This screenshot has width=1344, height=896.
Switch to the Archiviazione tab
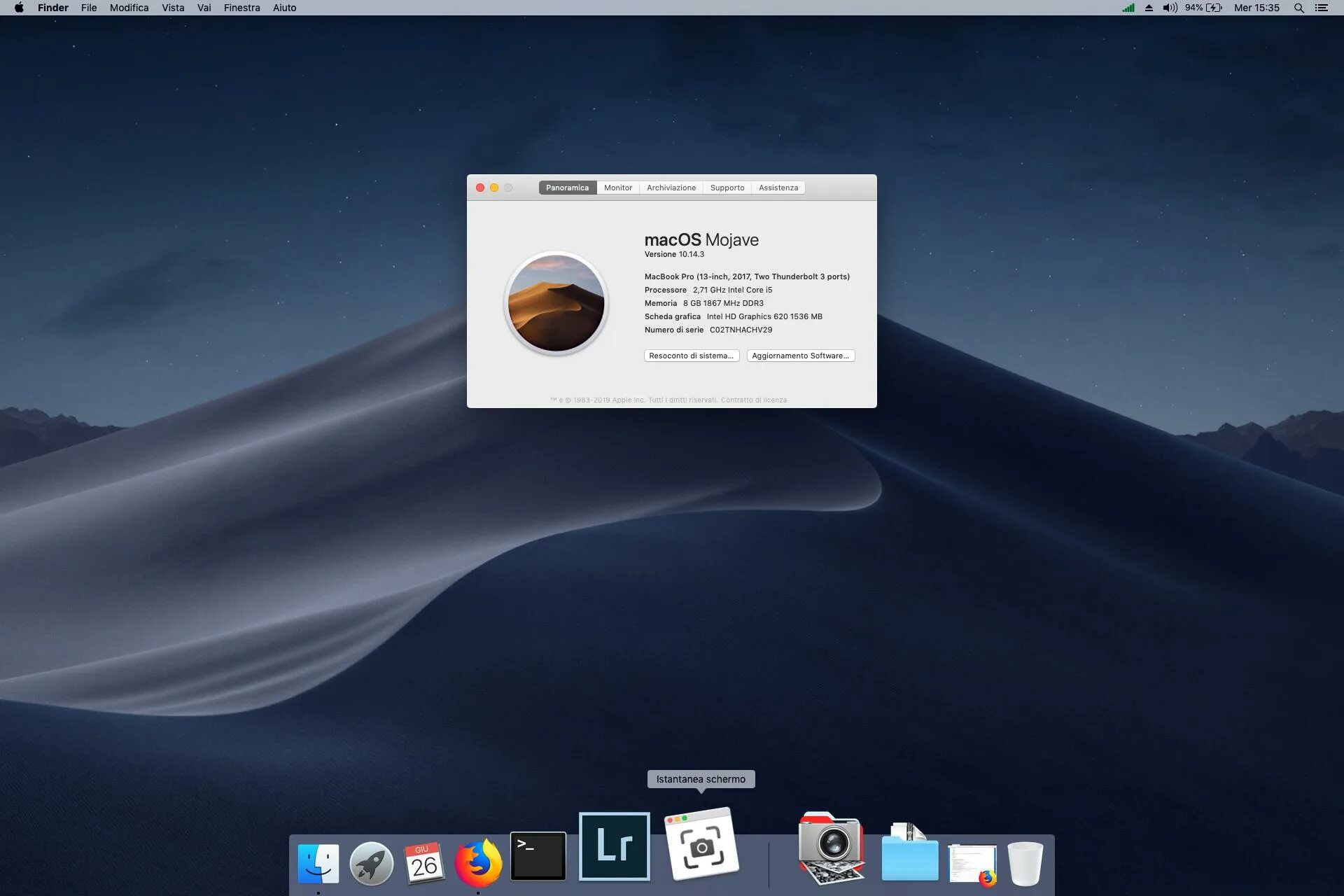pyautogui.click(x=671, y=188)
